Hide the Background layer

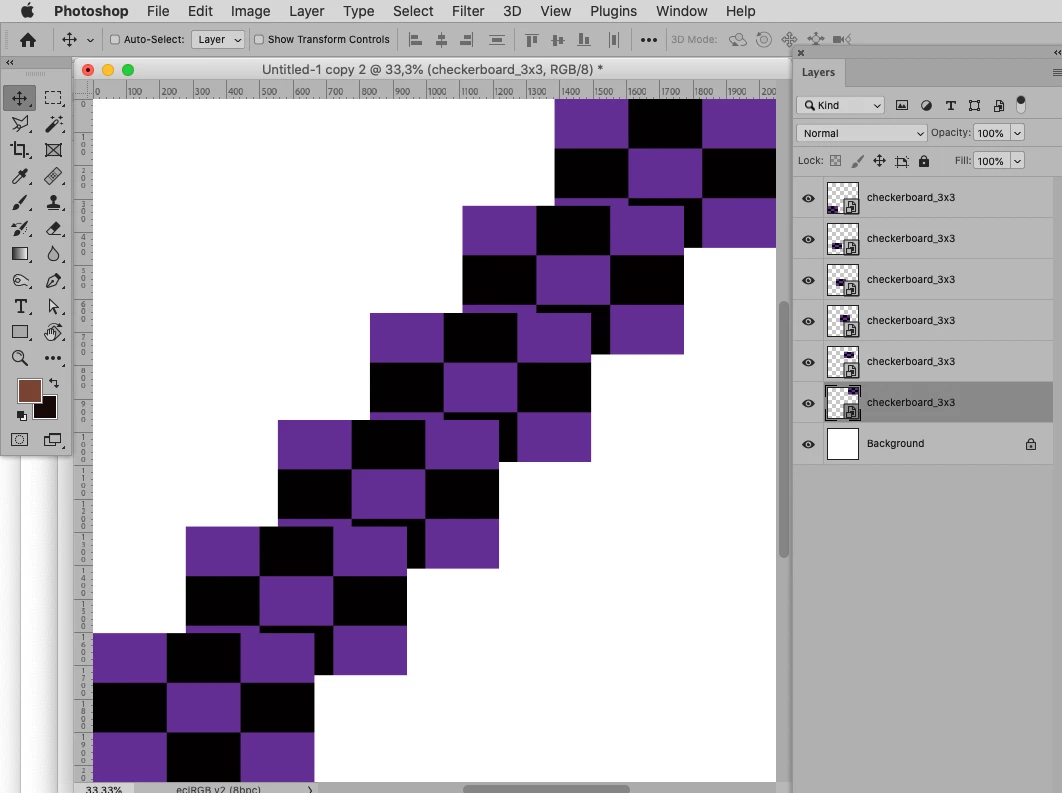(x=808, y=444)
